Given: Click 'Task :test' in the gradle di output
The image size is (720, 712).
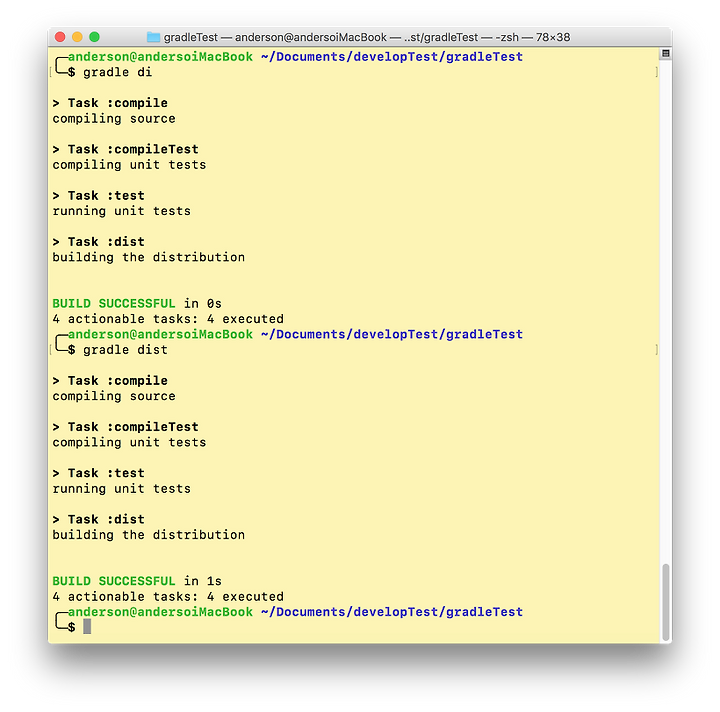Looking at the screenshot, I should click(x=106, y=196).
